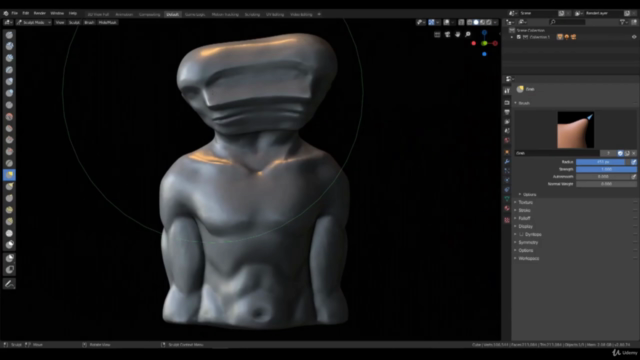Image resolution: width=640 pixels, height=360 pixels.
Task: Open the Brush menu in header
Action: tap(89, 22)
